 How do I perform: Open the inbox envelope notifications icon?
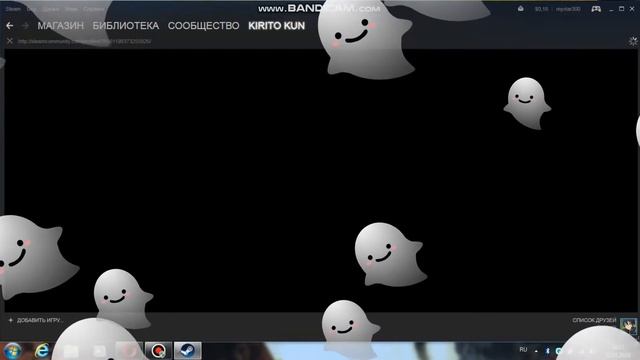pyautogui.click(x=521, y=9)
